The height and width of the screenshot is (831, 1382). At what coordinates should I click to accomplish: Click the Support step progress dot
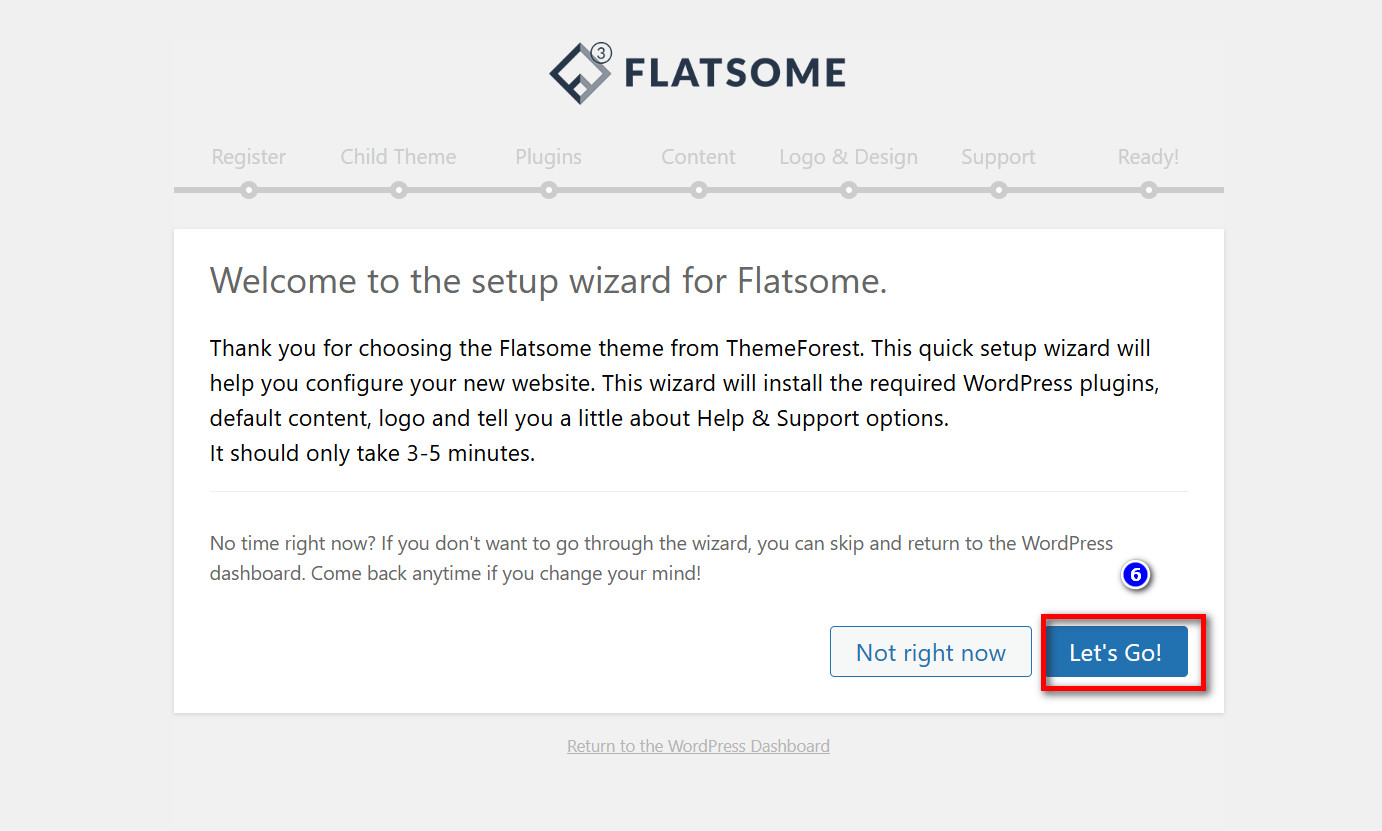tap(998, 188)
